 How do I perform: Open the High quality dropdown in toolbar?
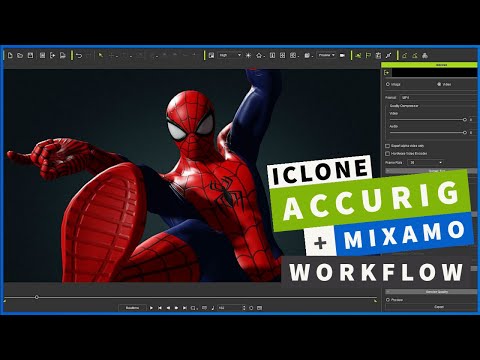click(230, 55)
